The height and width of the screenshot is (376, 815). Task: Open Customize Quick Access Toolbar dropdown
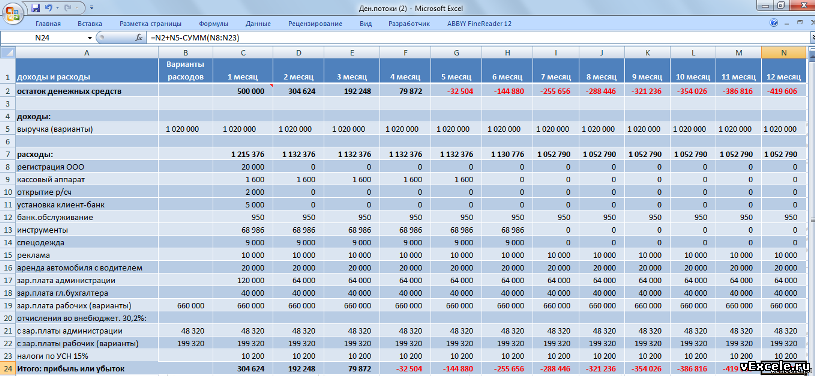pos(91,8)
